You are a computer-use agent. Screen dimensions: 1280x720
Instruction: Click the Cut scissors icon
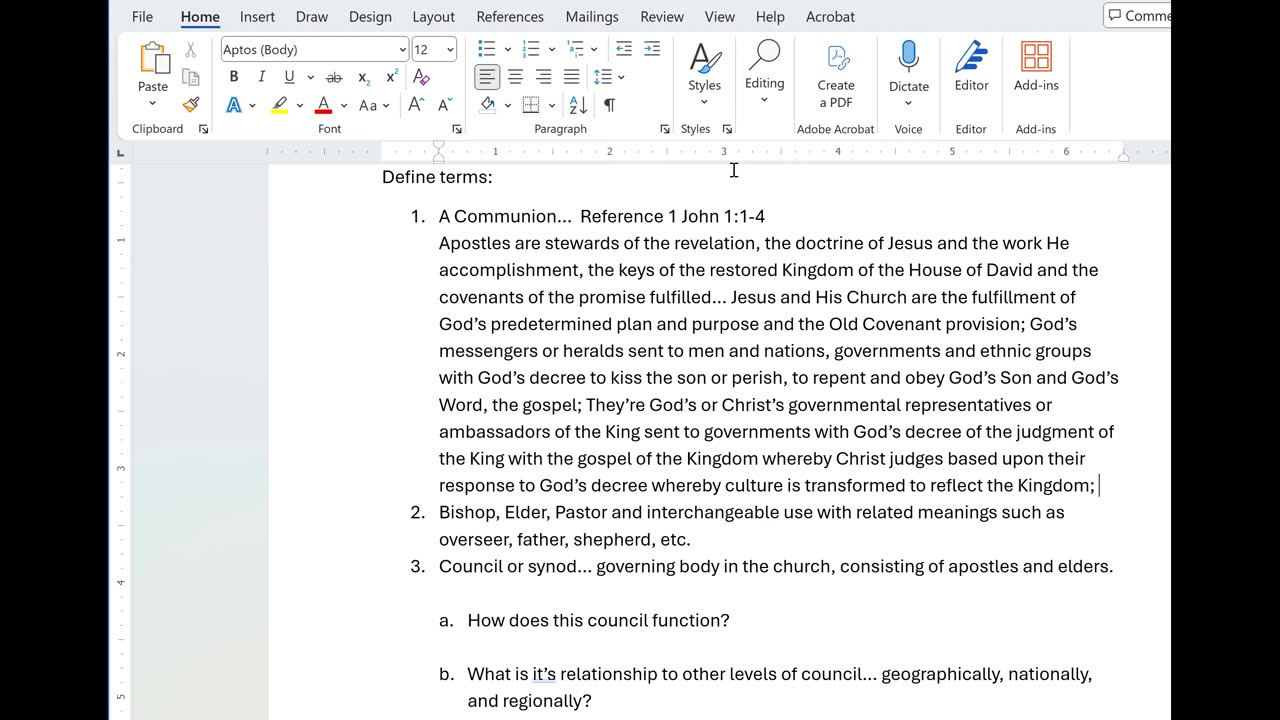tap(190, 50)
